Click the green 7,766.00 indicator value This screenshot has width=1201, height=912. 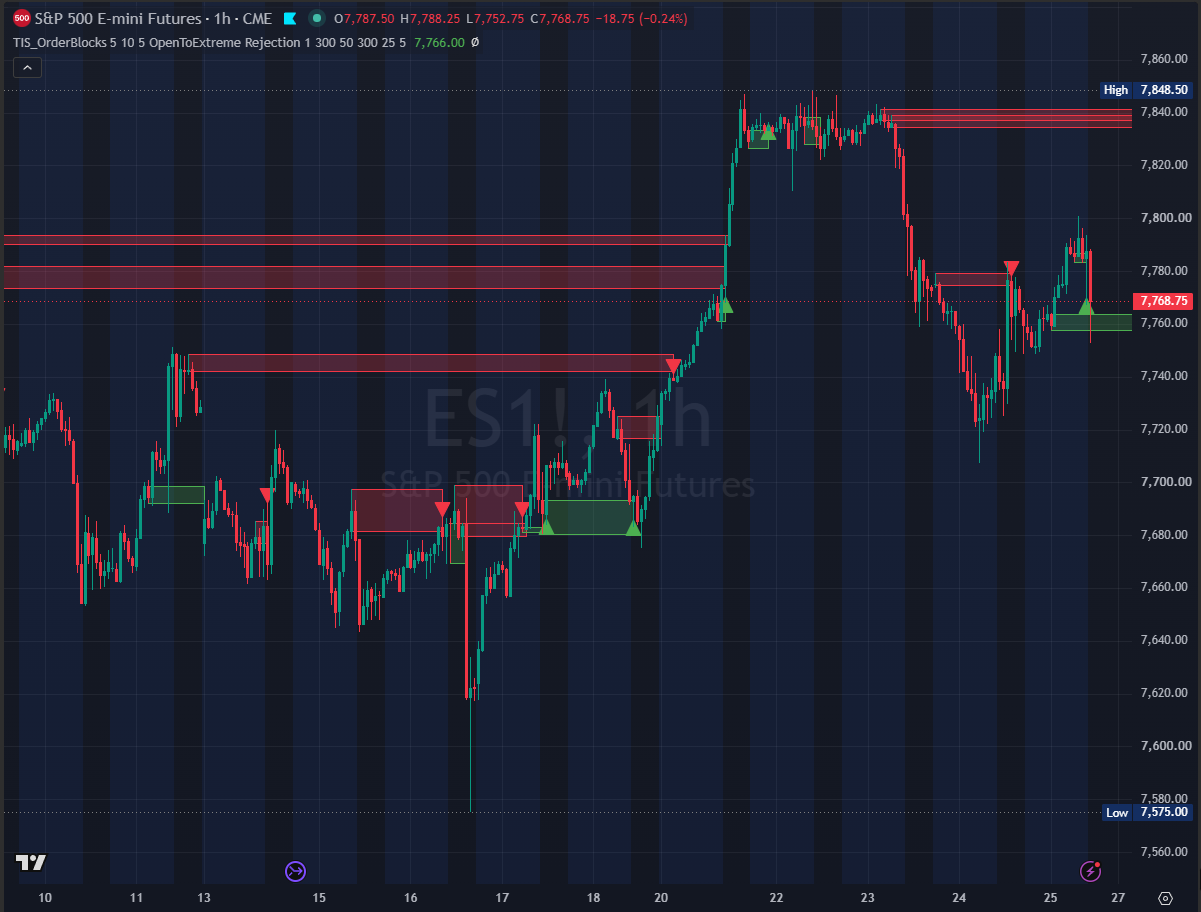coord(440,42)
